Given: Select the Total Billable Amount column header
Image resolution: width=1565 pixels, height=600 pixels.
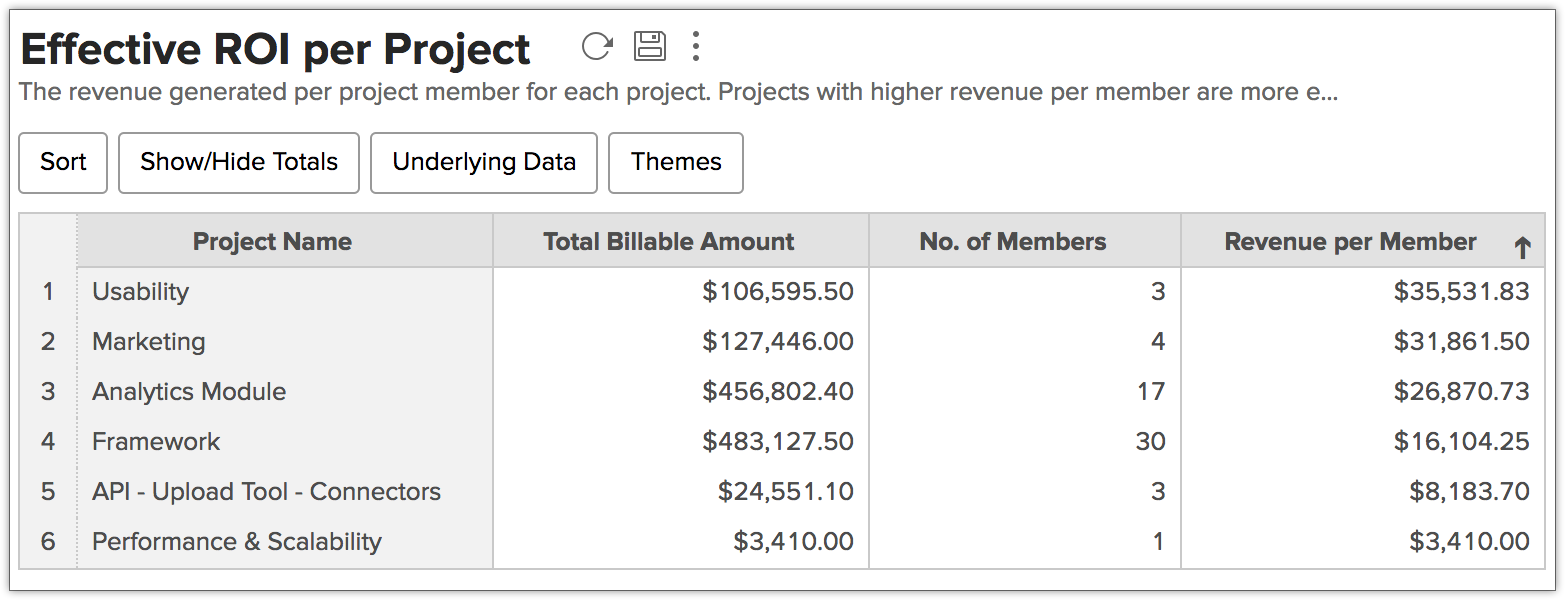Looking at the screenshot, I should 669,242.
